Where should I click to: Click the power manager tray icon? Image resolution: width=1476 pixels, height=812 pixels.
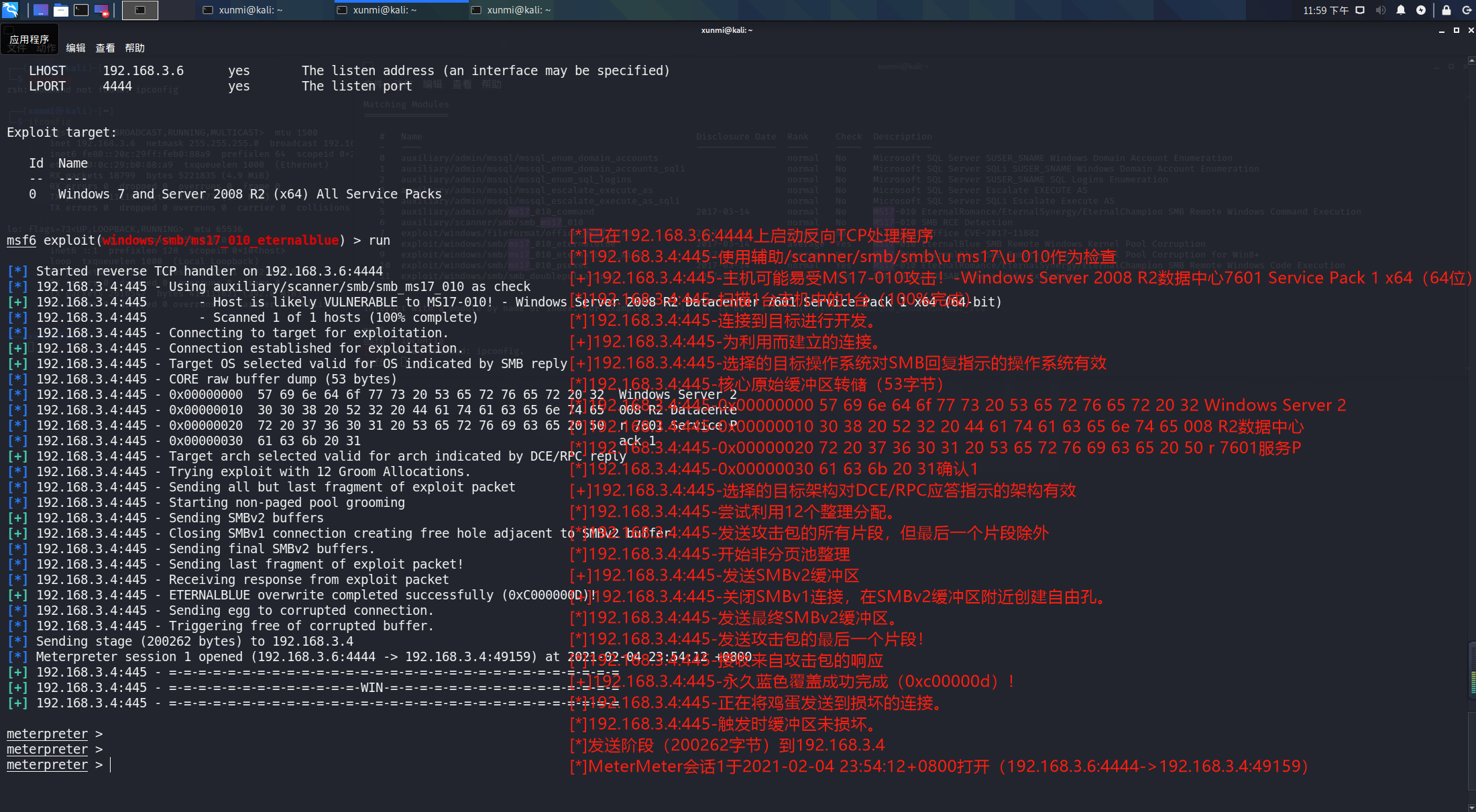(1421, 10)
